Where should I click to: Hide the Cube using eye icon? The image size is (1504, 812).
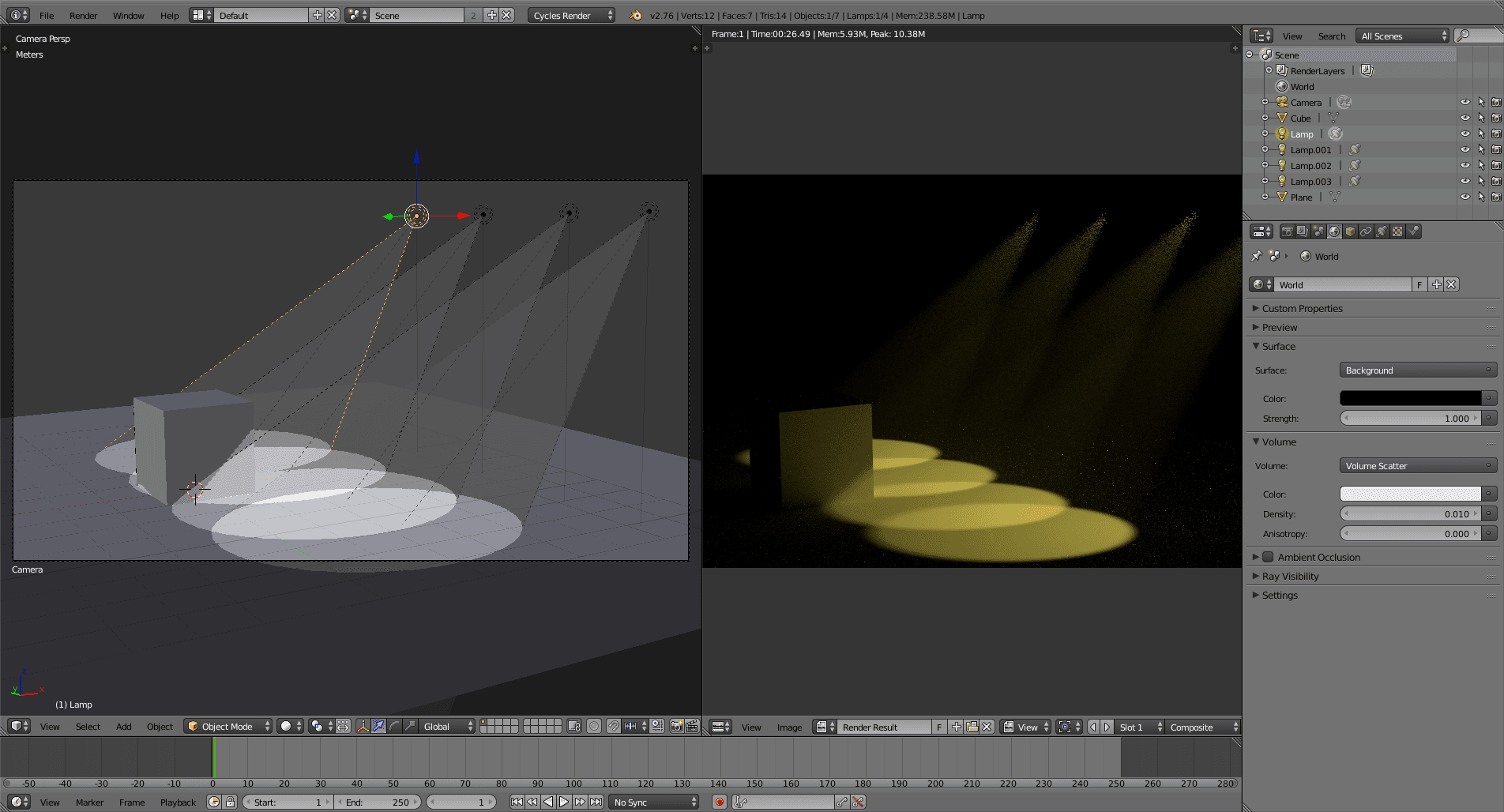click(x=1465, y=118)
